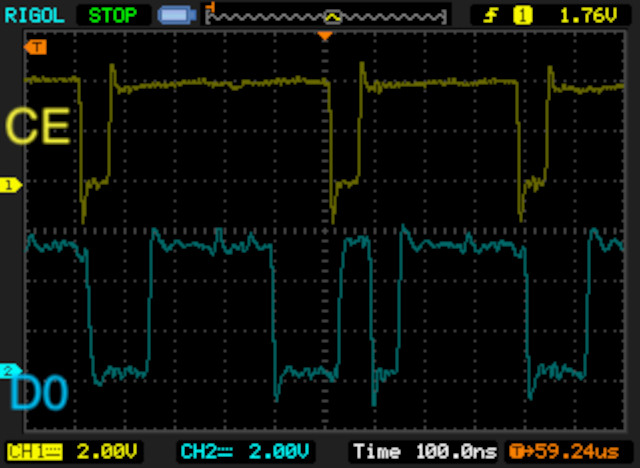Click the Time 100.0ns timebase readout

[425, 452]
